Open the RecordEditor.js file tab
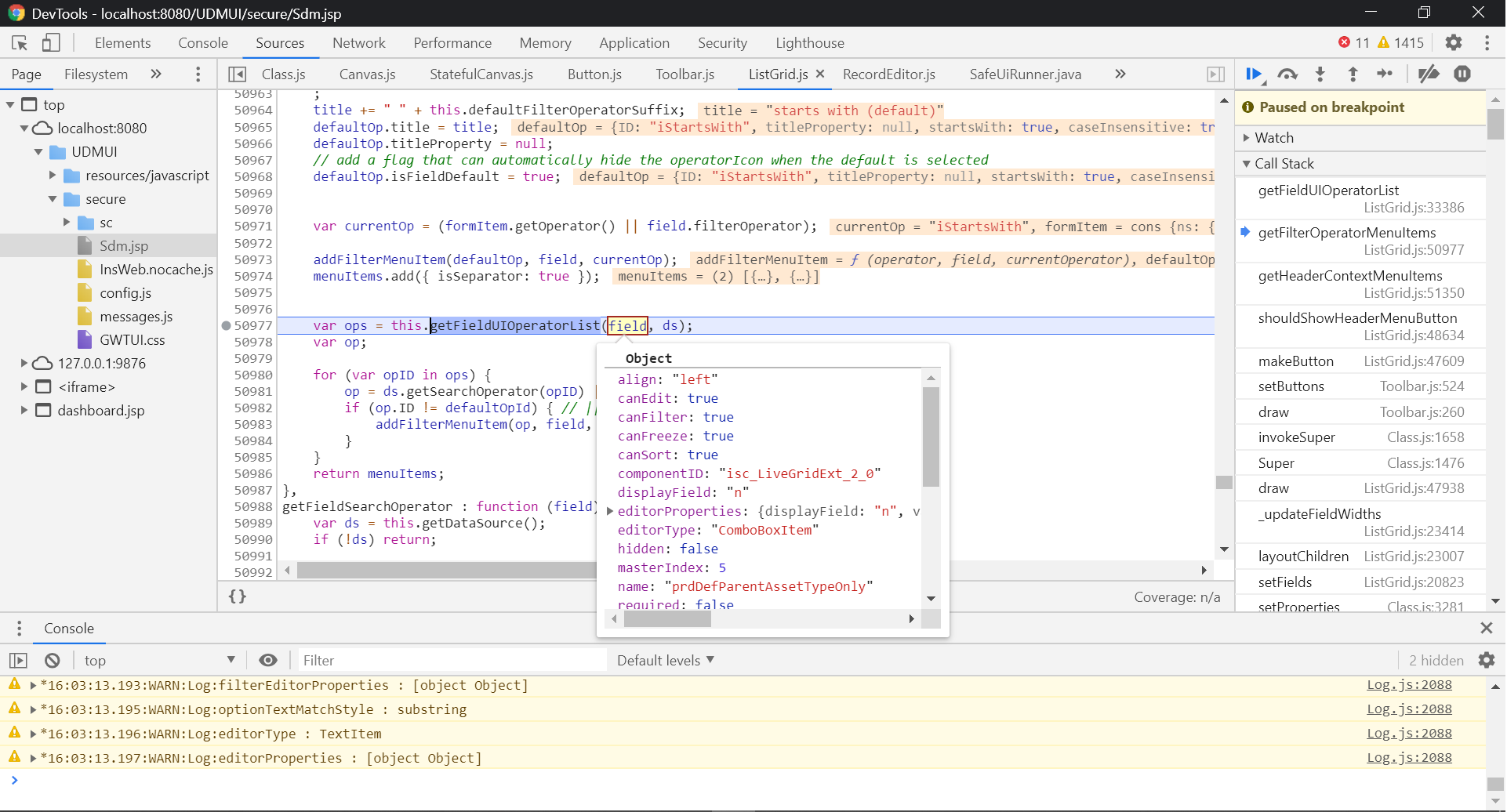 click(x=888, y=74)
